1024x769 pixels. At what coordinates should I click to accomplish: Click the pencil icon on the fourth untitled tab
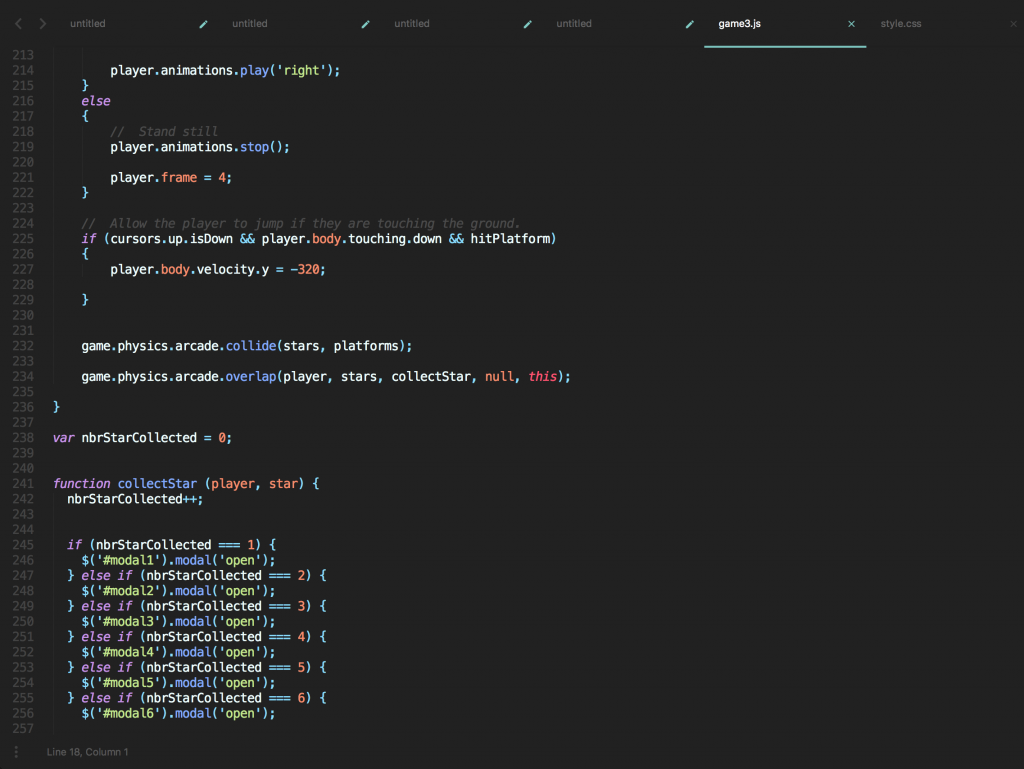pyautogui.click(x=689, y=24)
